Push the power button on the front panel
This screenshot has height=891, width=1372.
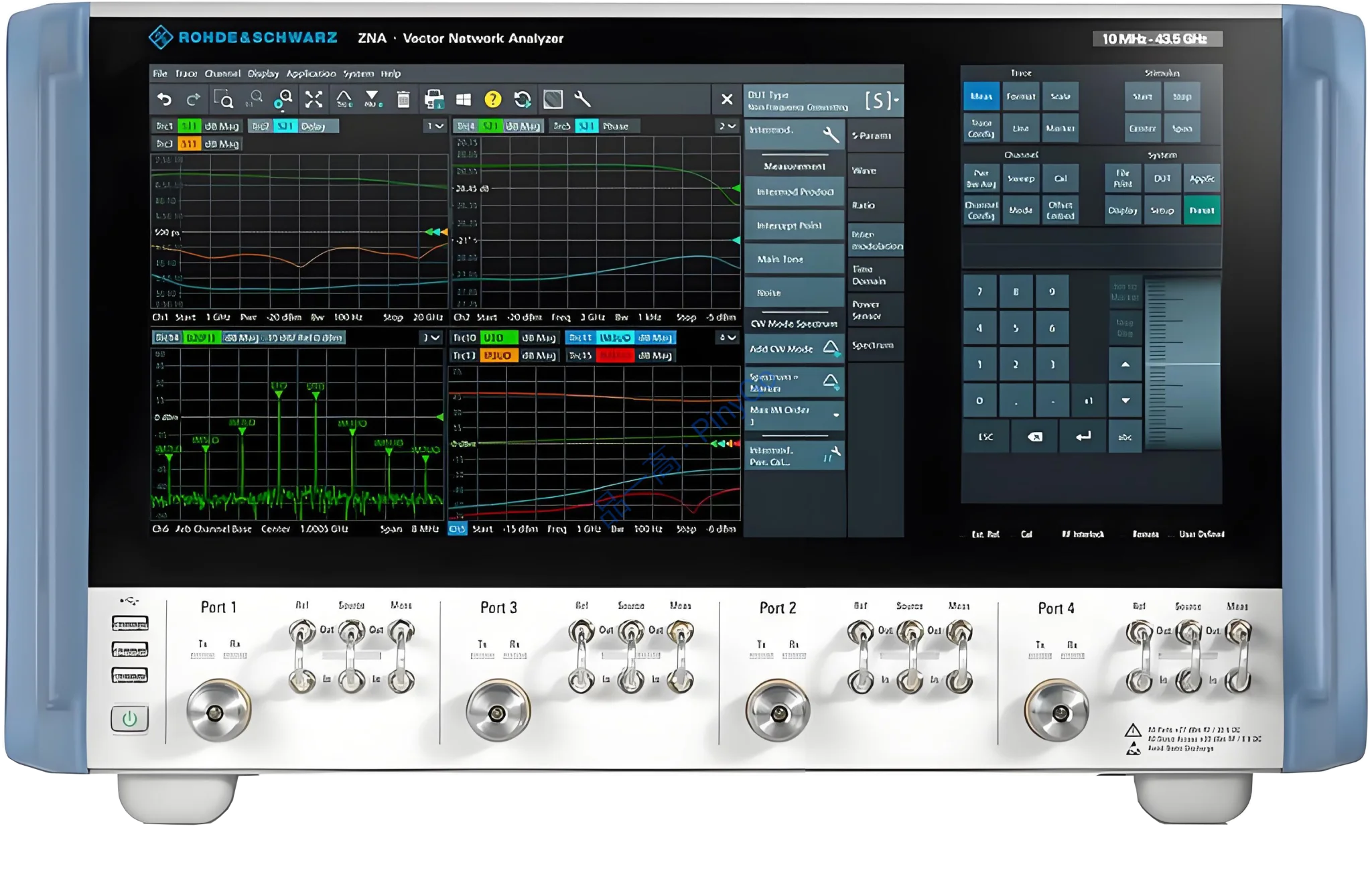[x=129, y=719]
